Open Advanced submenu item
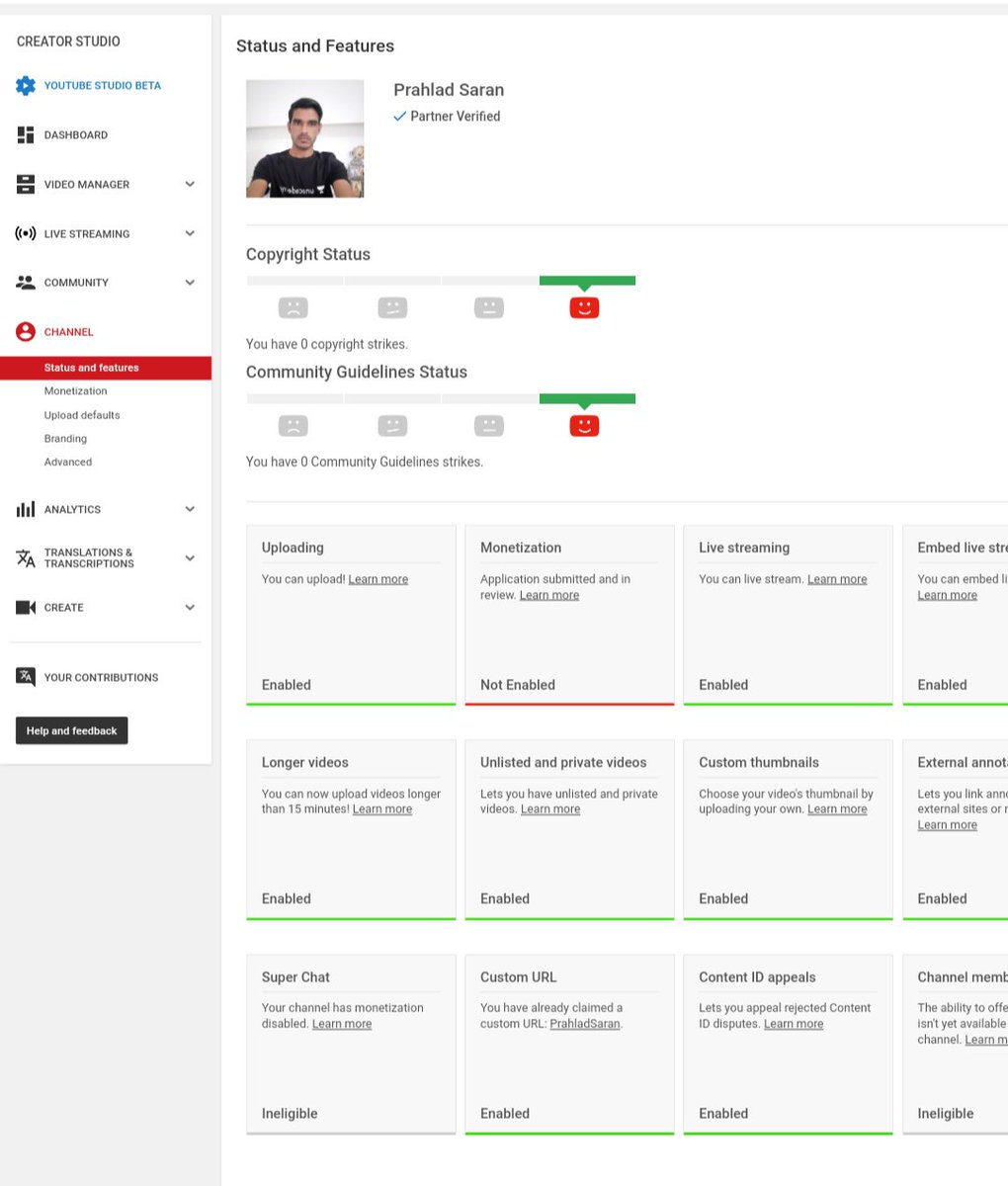Image resolution: width=1008 pixels, height=1186 pixels. [68, 463]
